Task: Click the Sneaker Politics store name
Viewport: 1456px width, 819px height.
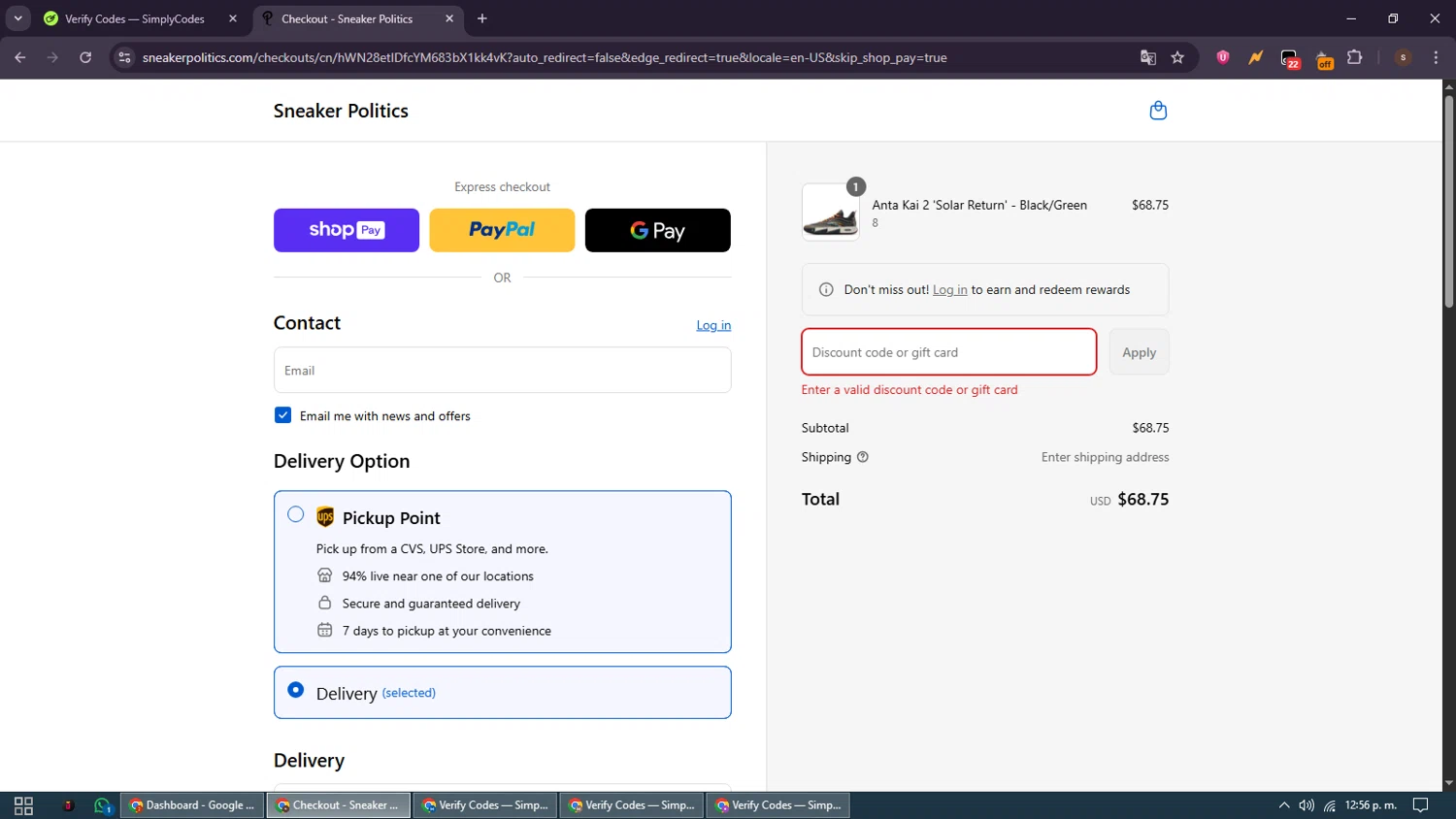Action: coord(341,111)
